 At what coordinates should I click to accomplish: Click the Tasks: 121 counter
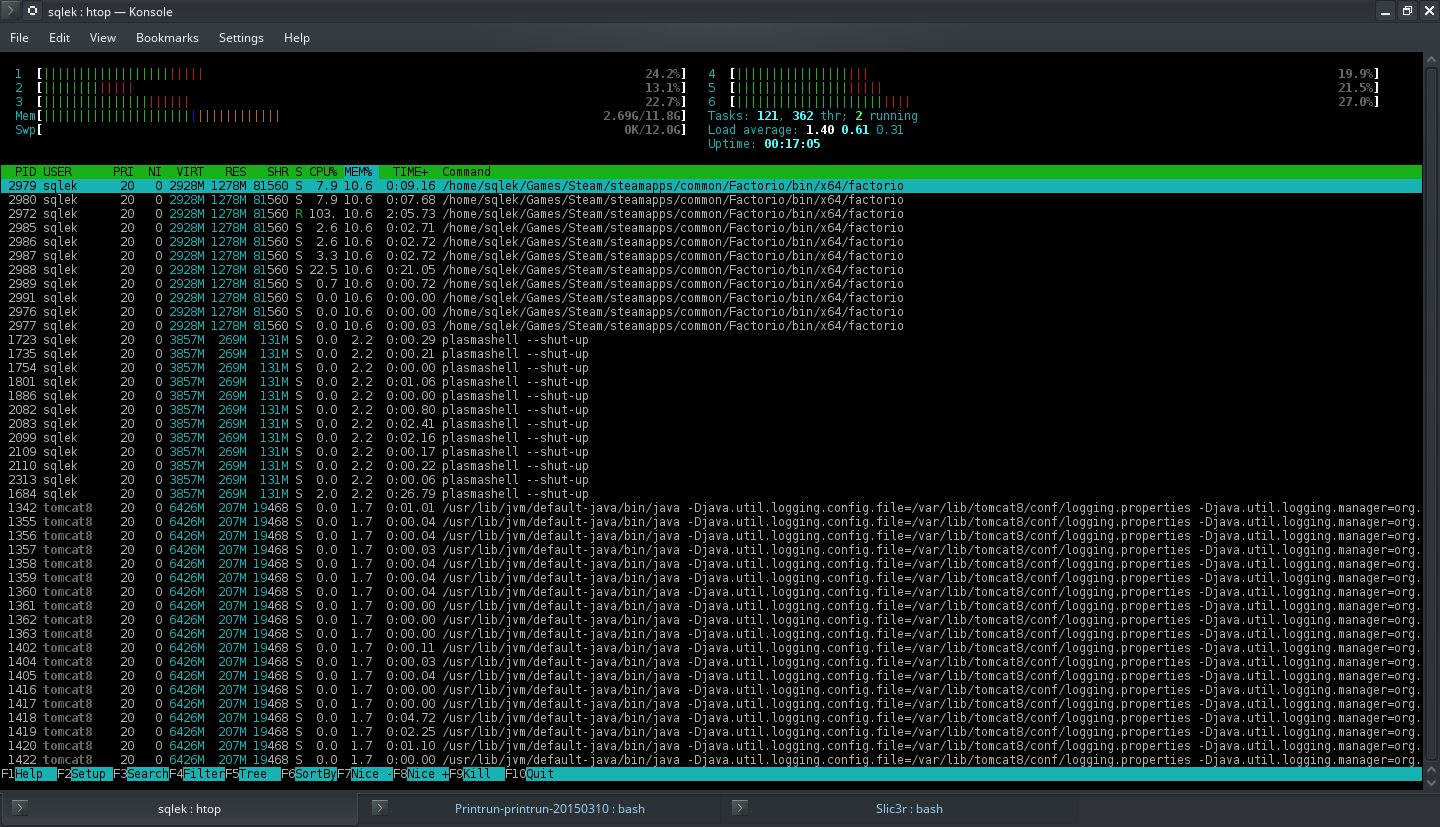[x=743, y=116]
